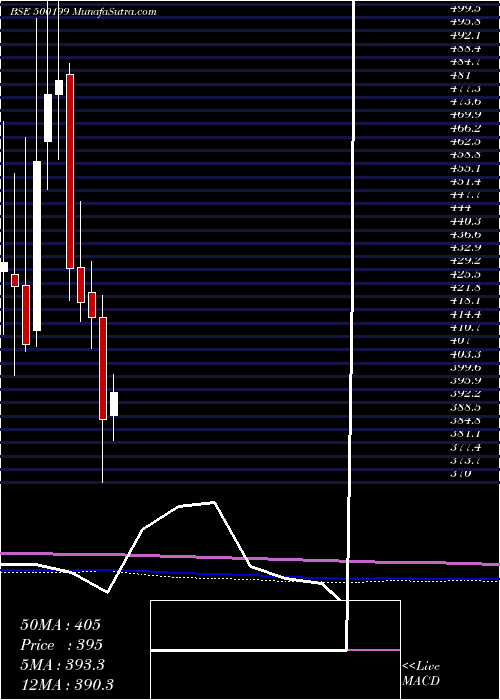The height and width of the screenshot is (700, 500).
Task: Click the 377.4 price axis label
Action: (x=465, y=448)
